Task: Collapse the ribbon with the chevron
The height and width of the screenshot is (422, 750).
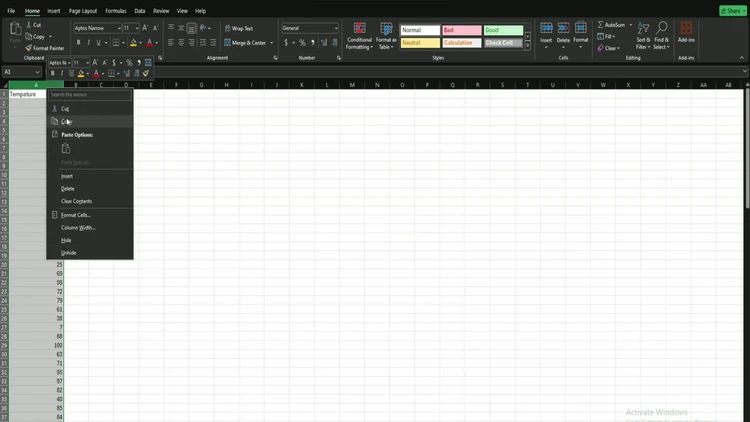Action: point(742,58)
